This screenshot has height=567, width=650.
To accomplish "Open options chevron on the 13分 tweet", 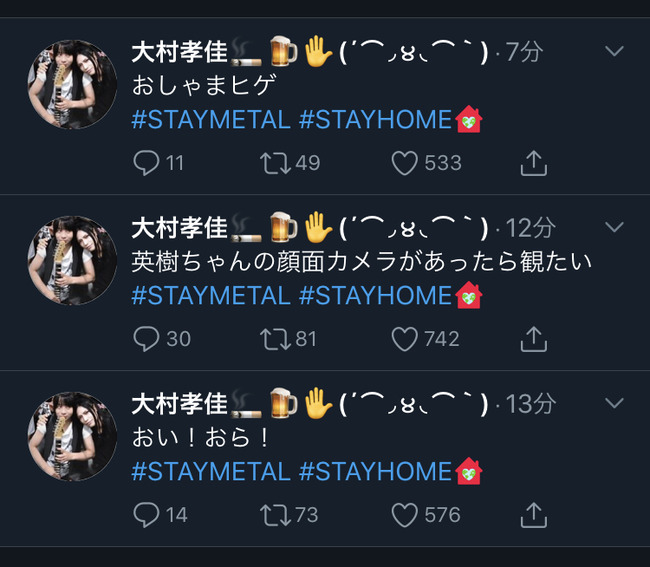I will (x=614, y=403).
